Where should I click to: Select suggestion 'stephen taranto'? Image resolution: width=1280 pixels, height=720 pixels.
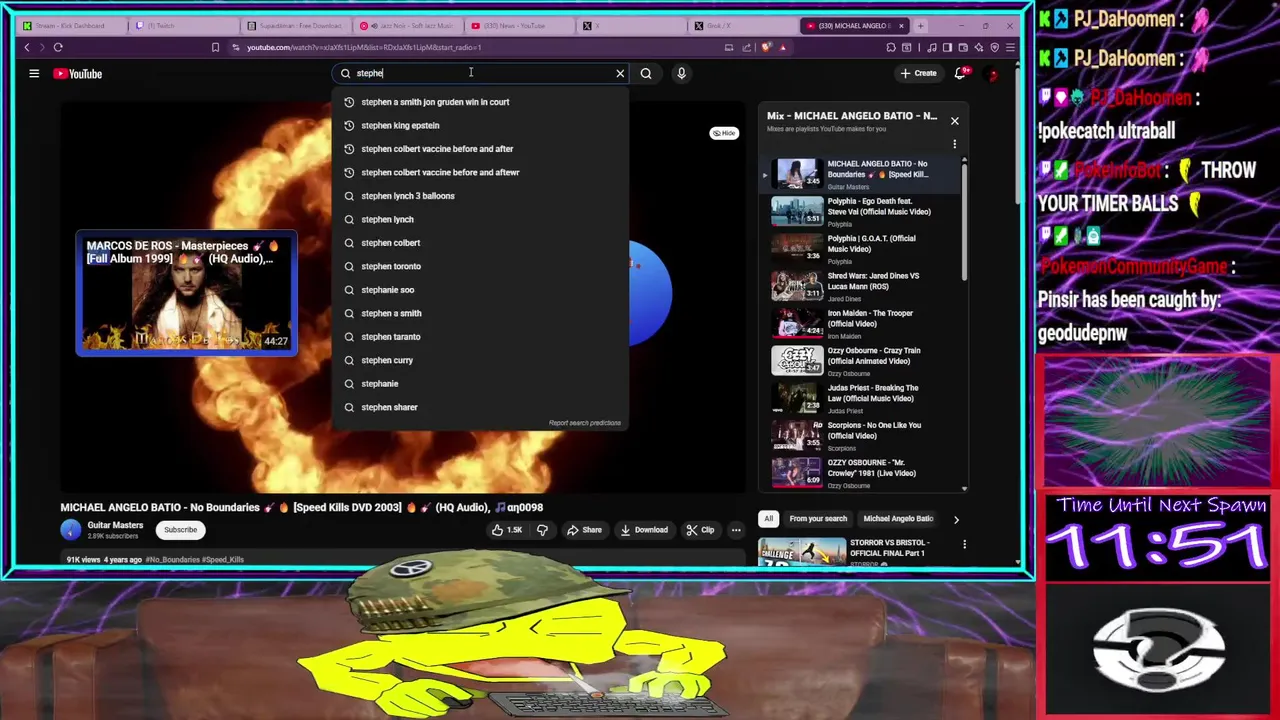(x=480, y=337)
